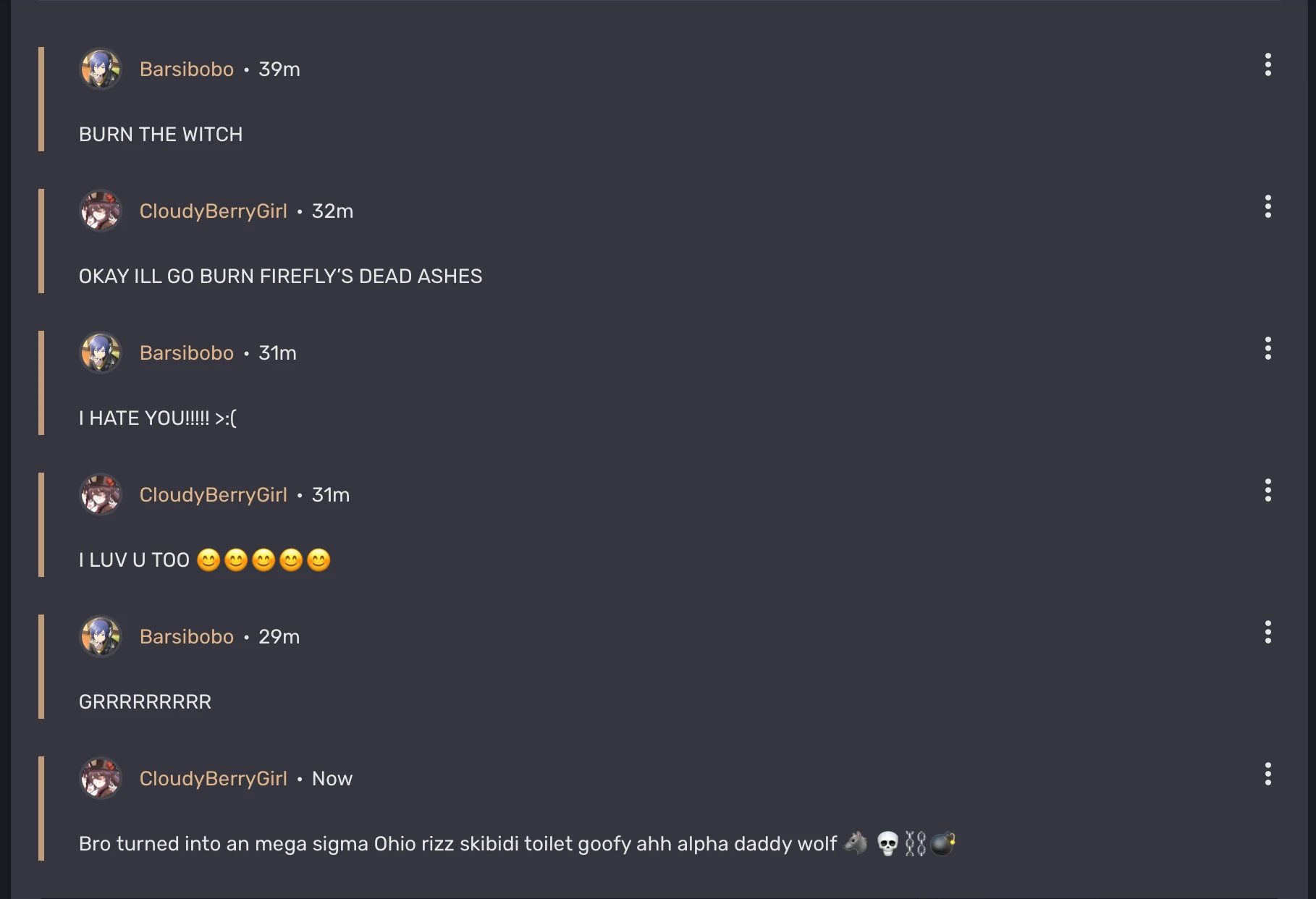
Task: Click the chains emoji in the newest comment
Action: click(914, 843)
